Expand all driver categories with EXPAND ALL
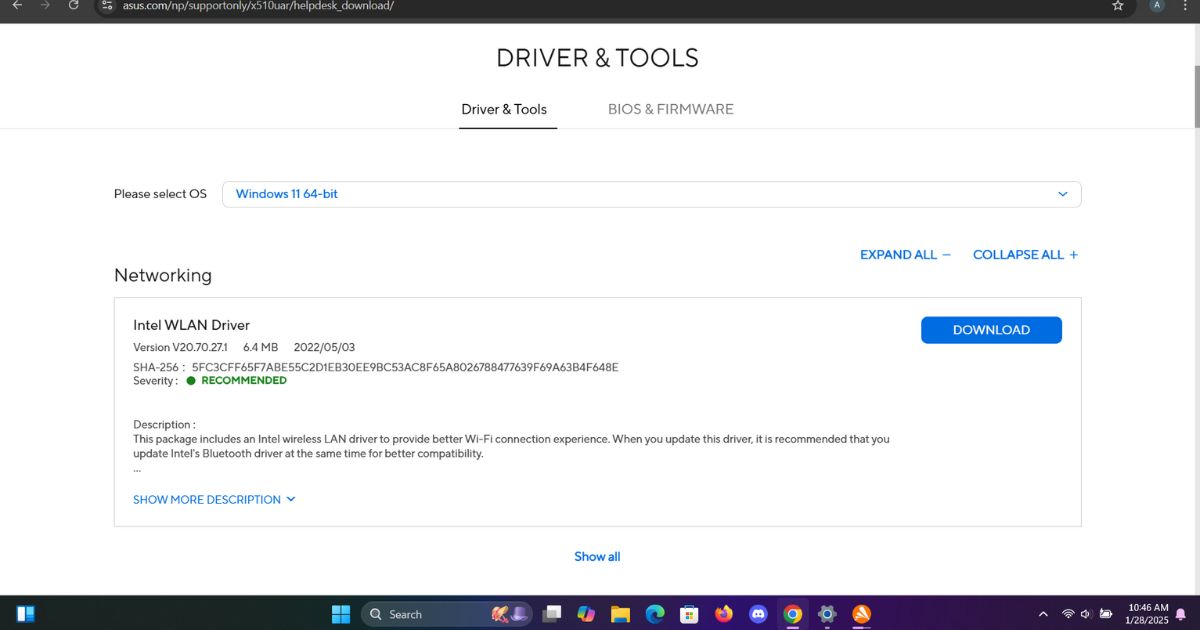 [905, 255]
